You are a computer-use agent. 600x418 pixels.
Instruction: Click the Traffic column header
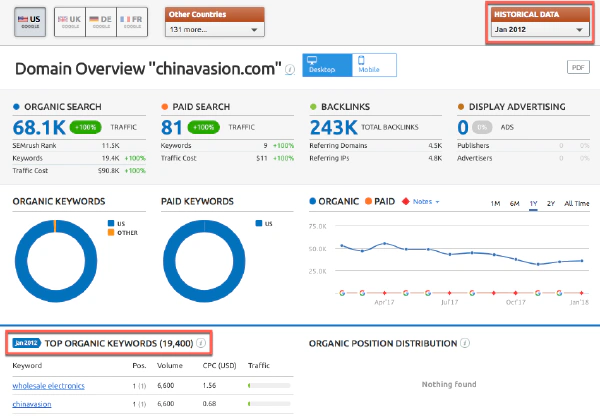click(x=259, y=366)
